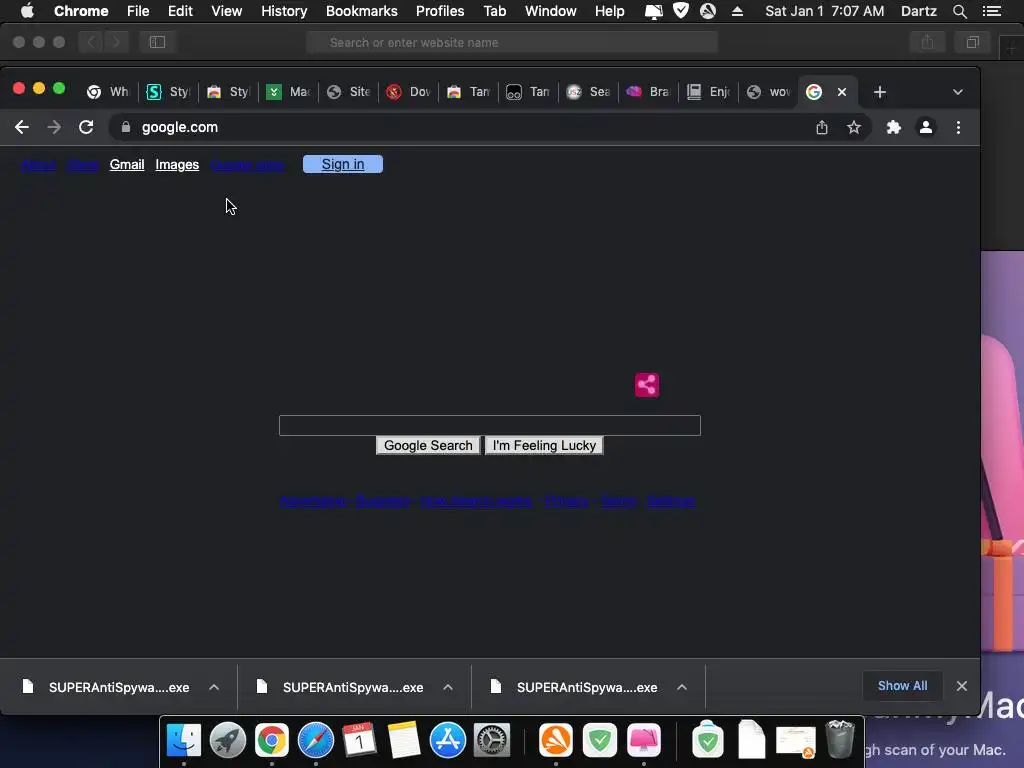
Task: Open CleanMyMac pink icon in Dock
Action: (644, 741)
